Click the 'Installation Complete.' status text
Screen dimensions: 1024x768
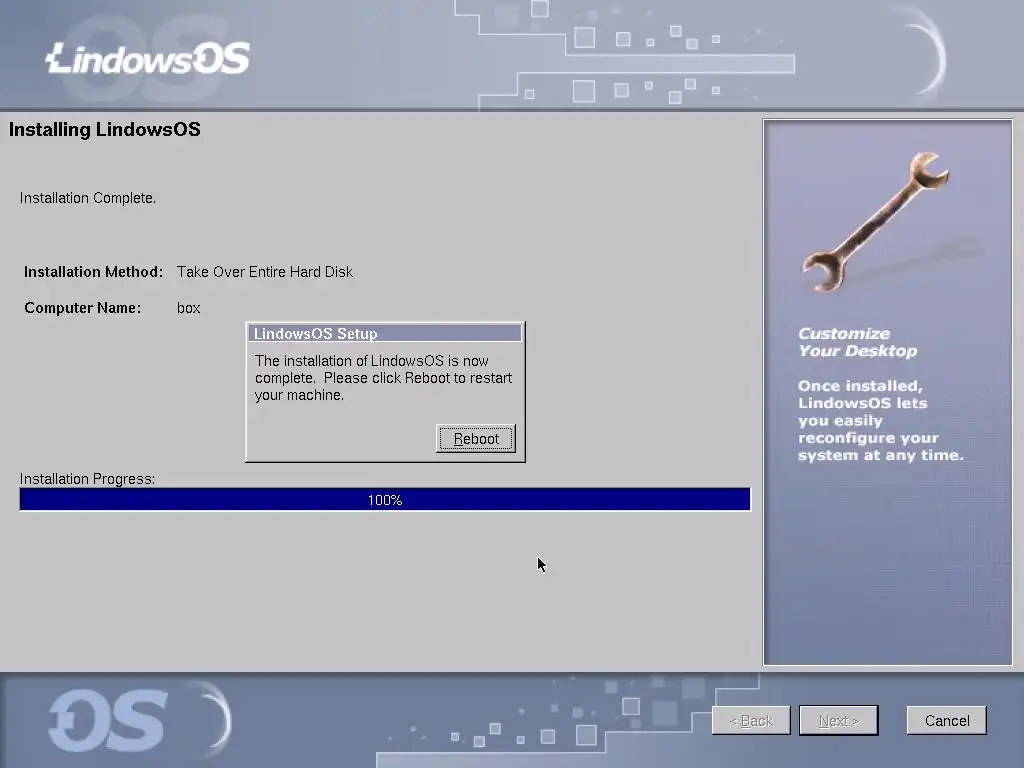(88, 198)
